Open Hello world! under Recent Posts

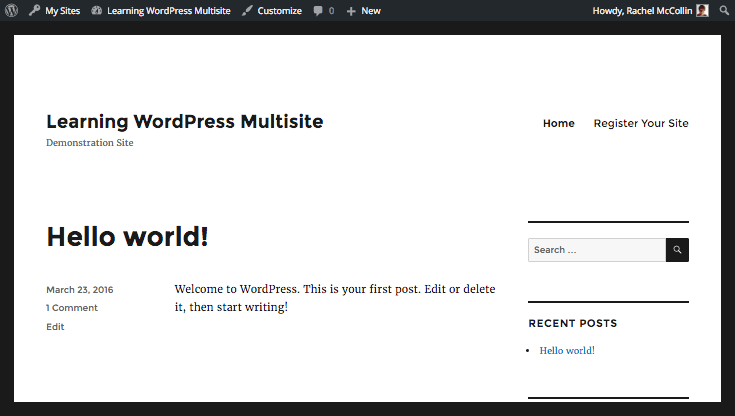(x=567, y=350)
